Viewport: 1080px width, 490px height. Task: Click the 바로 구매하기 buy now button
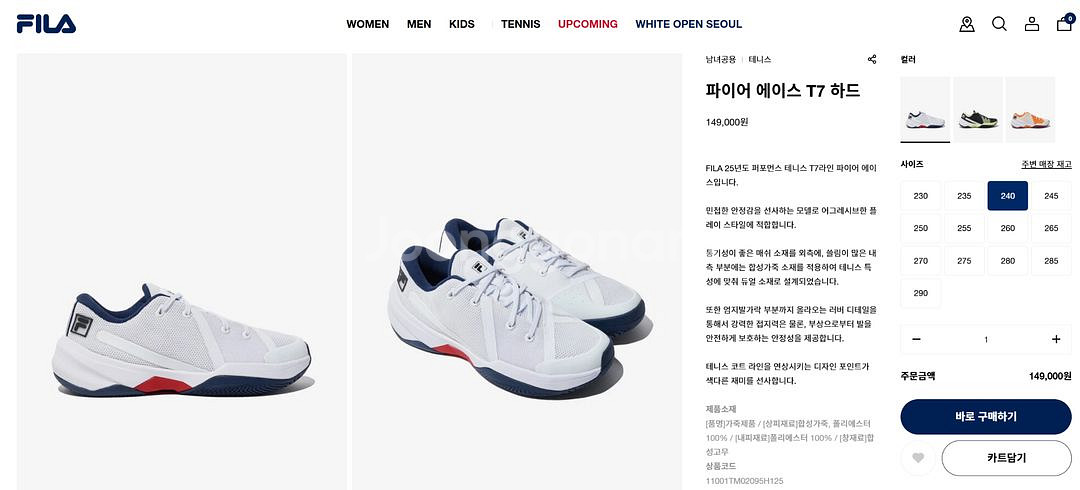[986, 416]
